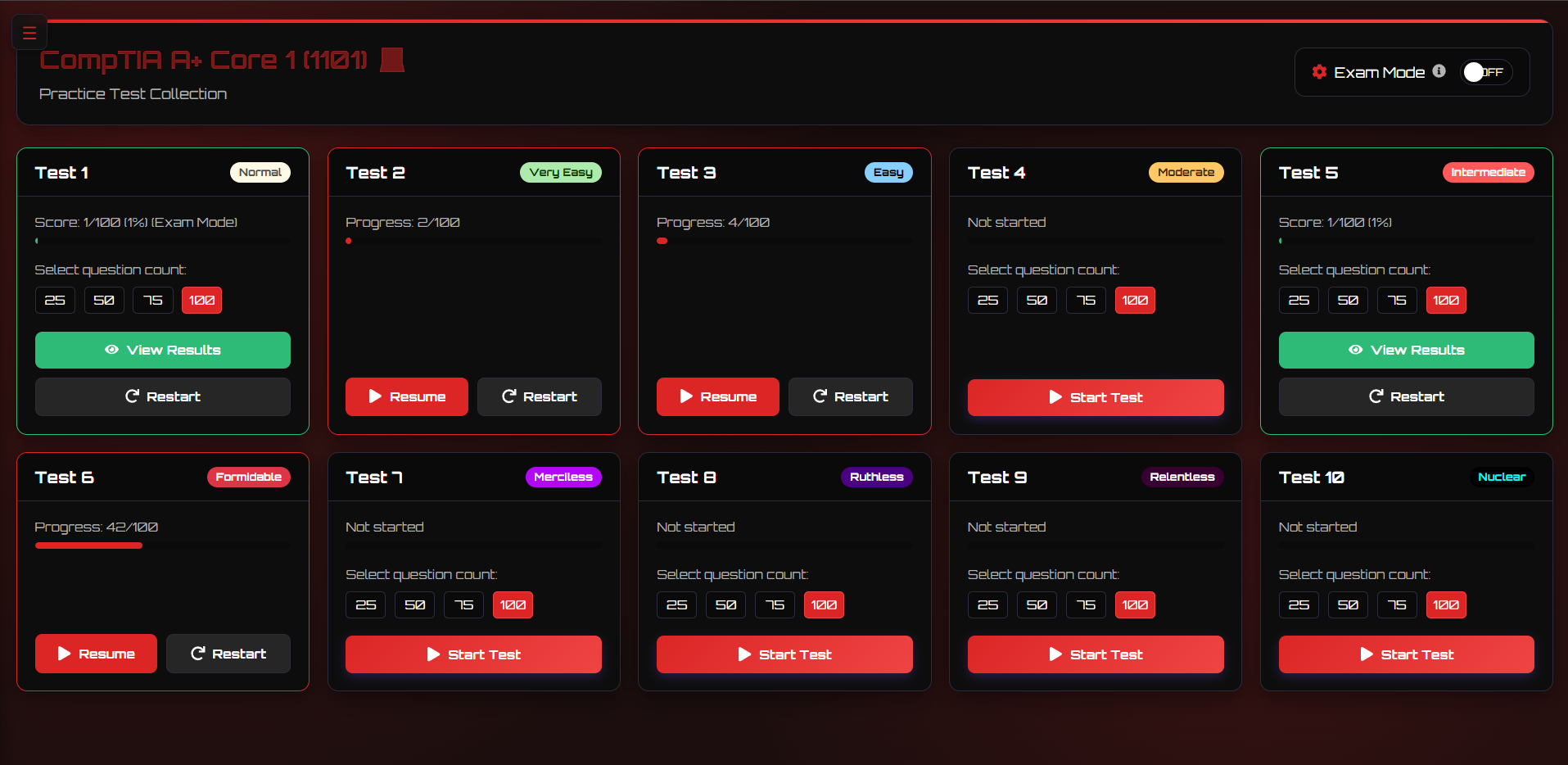Click the Moderate badge on Test 4
The image size is (1568, 765).
tap(1186, 172)
